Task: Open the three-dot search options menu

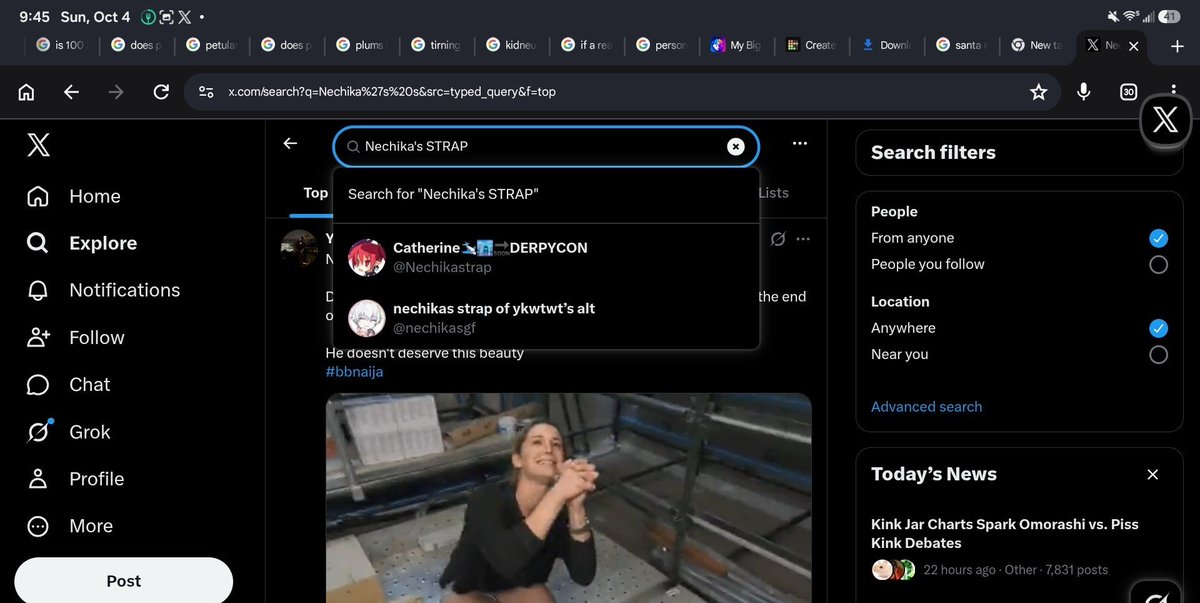Action: (799, 144)
